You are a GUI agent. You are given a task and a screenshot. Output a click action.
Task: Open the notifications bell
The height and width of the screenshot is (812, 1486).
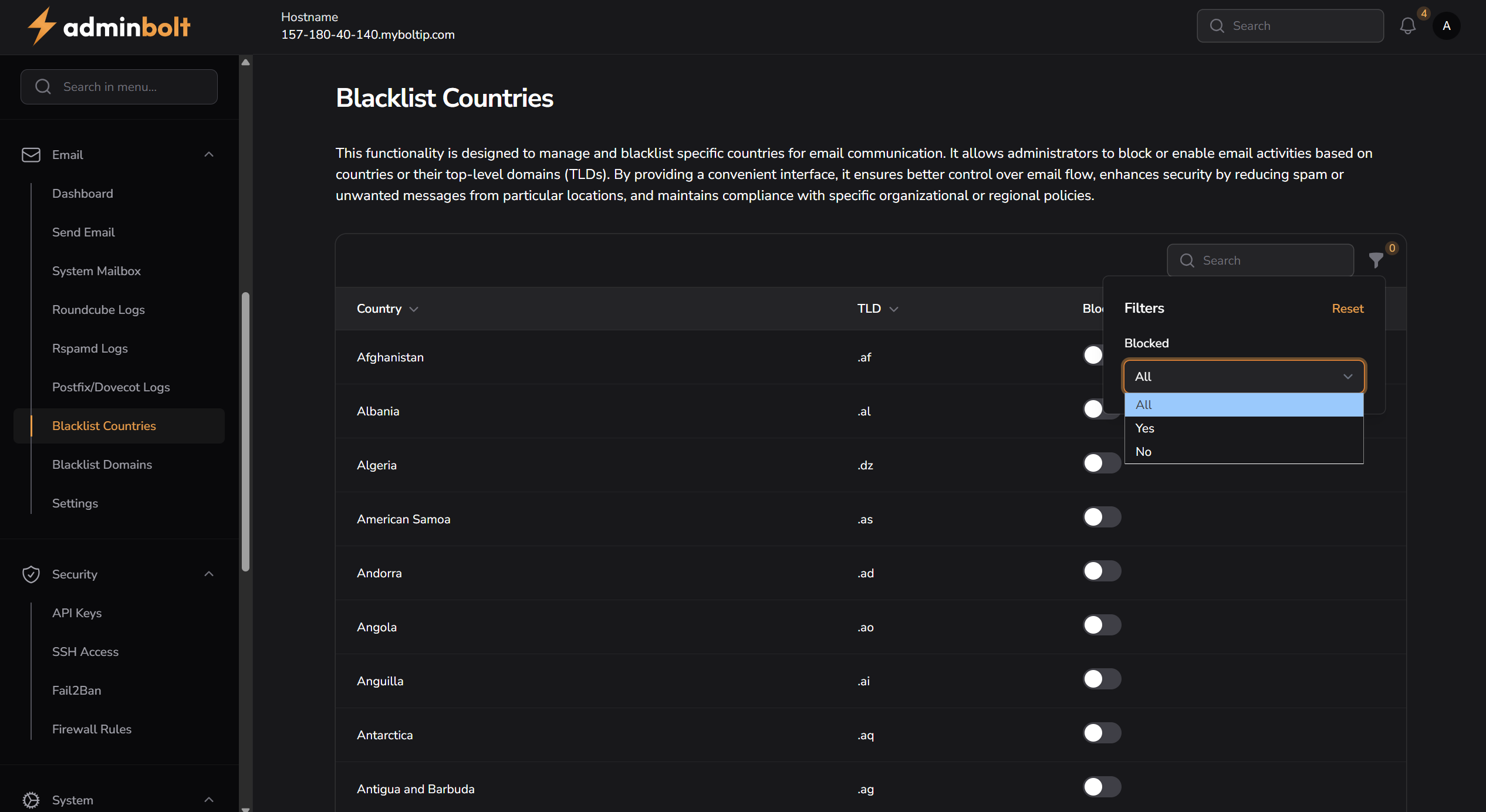(1407, 26)
